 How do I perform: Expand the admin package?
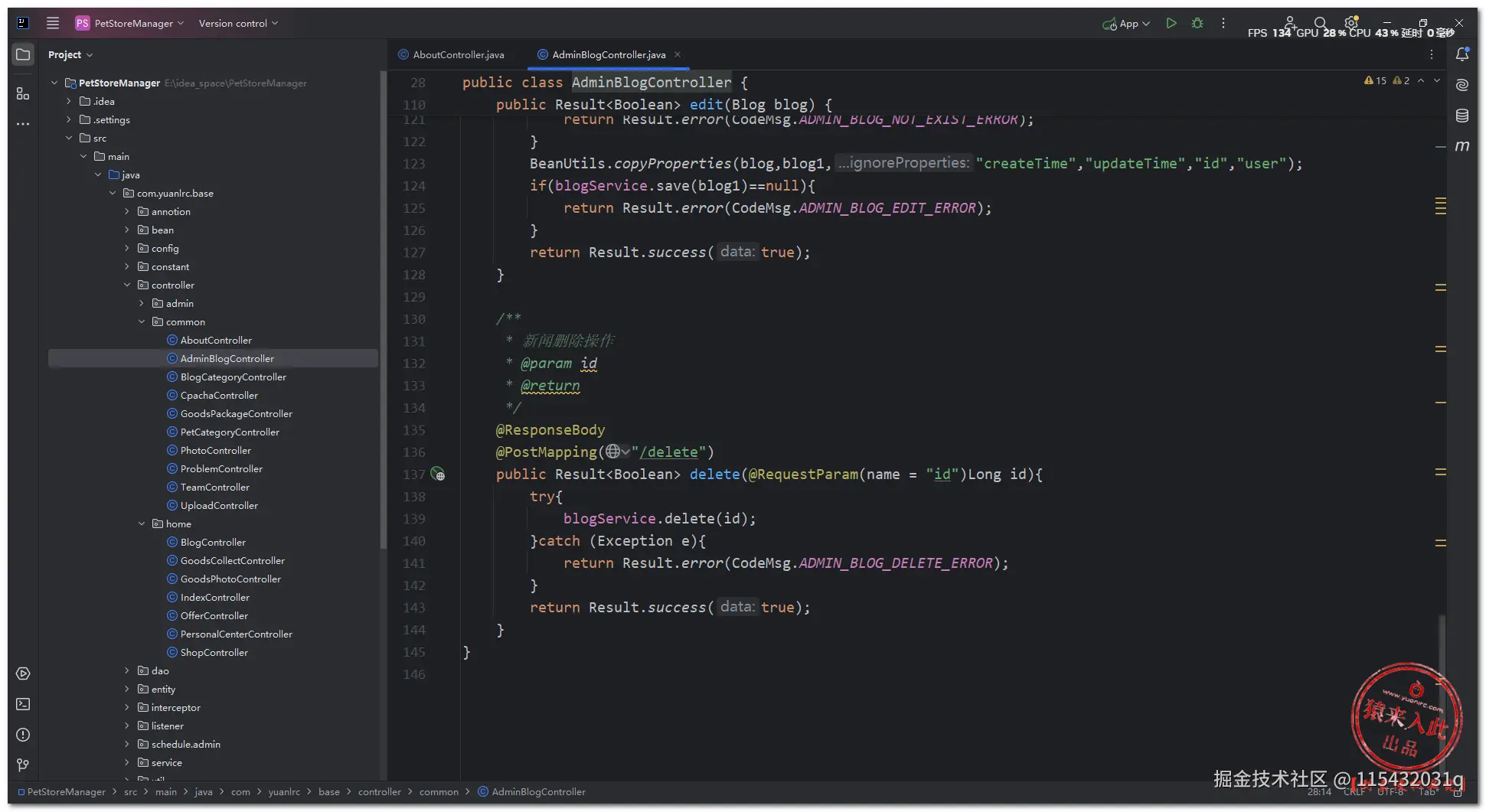click(142, 303)
